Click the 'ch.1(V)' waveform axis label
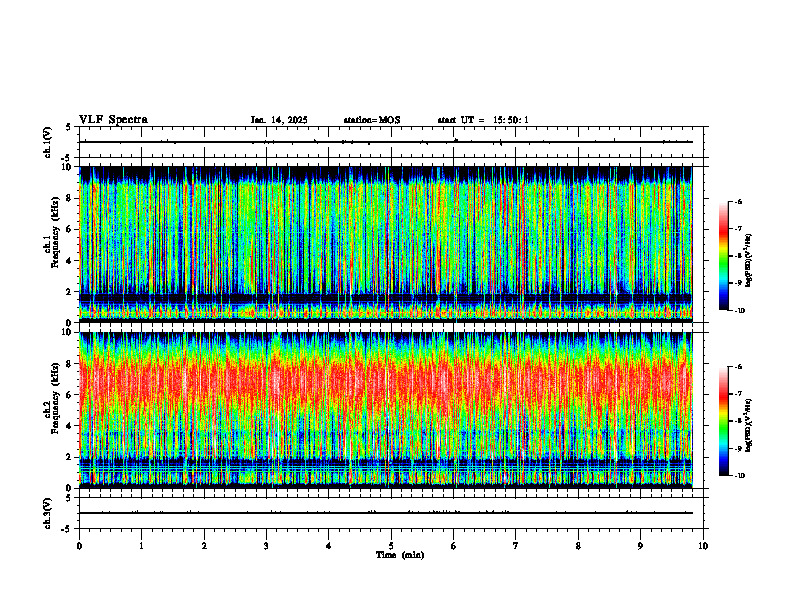The image size is (792, 612). tap(47, 142)
